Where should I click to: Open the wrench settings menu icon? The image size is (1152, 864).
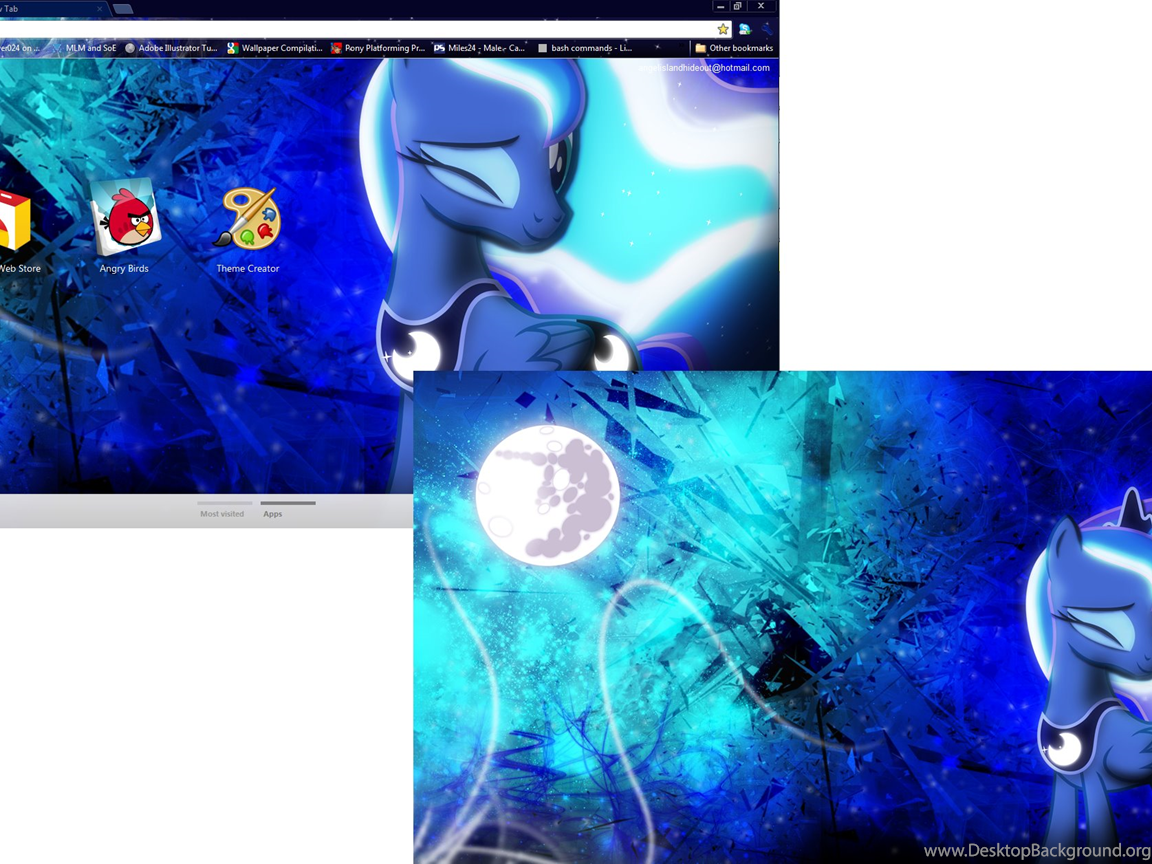pos(767,29)
